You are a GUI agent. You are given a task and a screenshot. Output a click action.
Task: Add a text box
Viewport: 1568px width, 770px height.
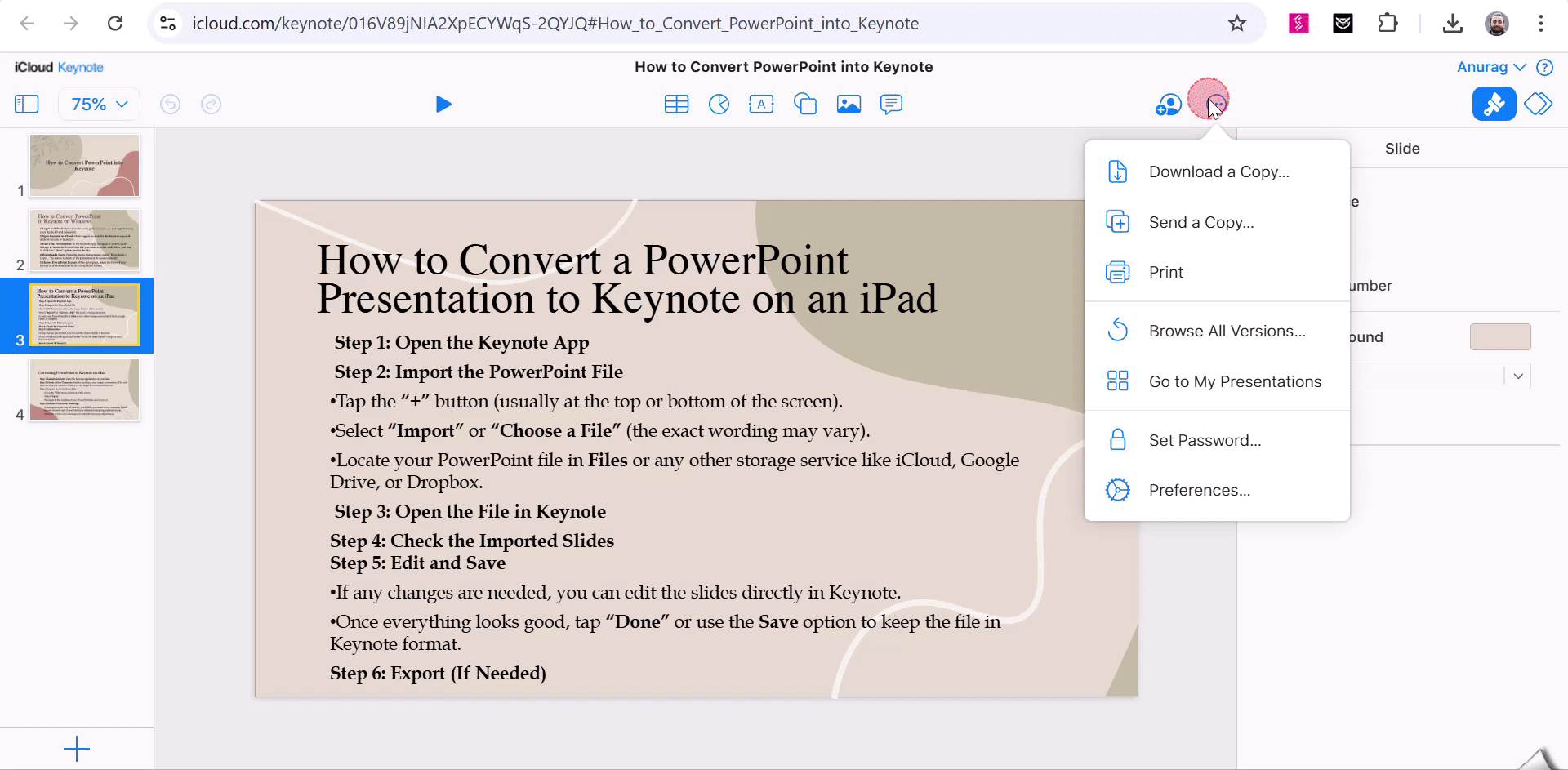[x=761, y=104]
